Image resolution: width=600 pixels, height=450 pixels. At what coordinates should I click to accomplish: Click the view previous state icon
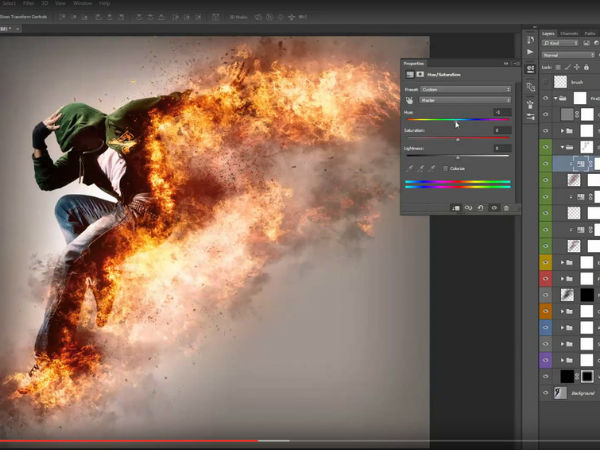(468, 208)
